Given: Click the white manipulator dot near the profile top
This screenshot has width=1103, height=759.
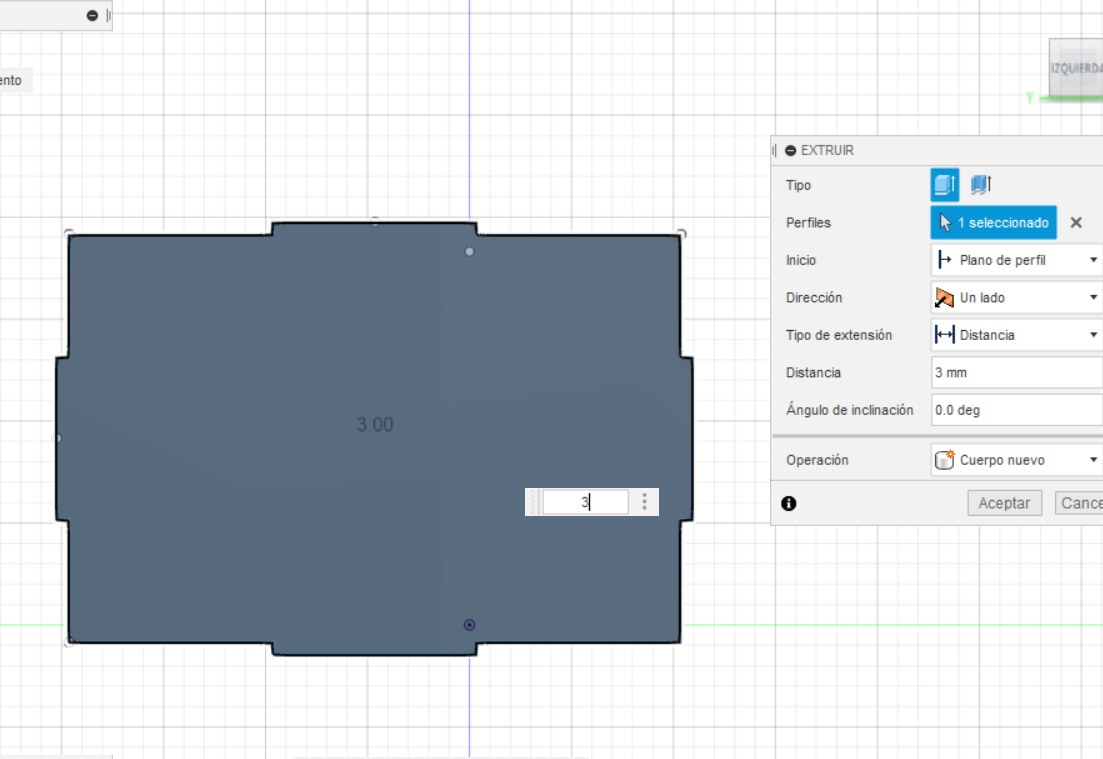Looking at the screenshot, I should 469,251.
